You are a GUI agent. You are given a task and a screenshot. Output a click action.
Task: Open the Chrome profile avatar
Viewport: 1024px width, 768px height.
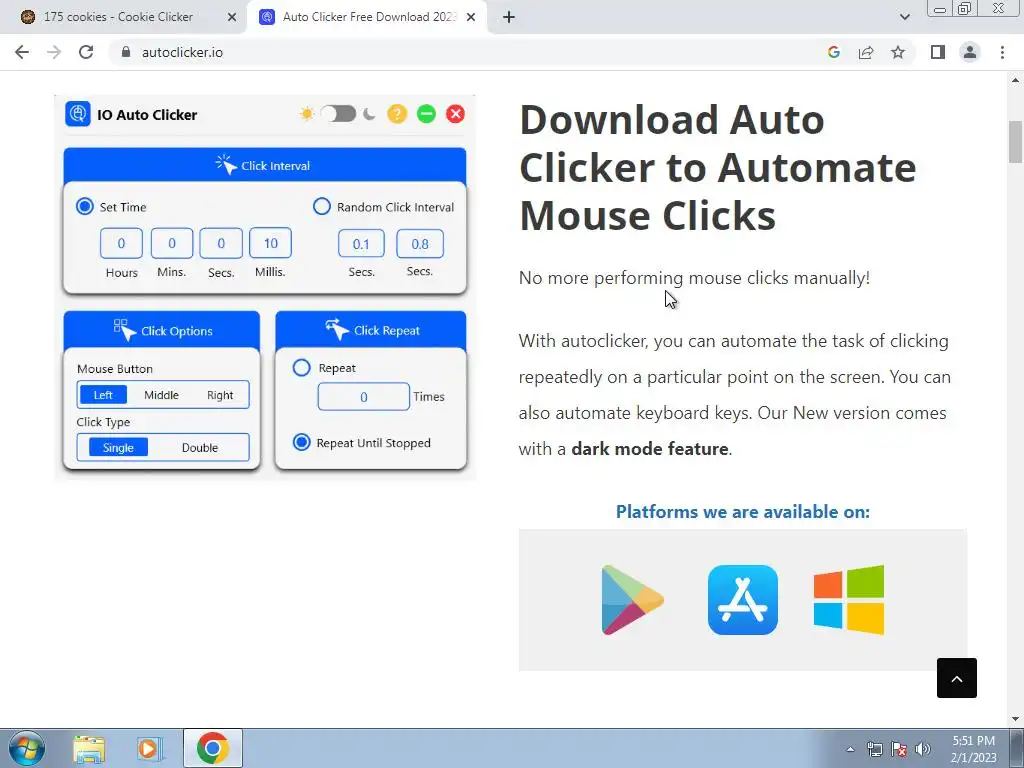(x=970, y=52)
